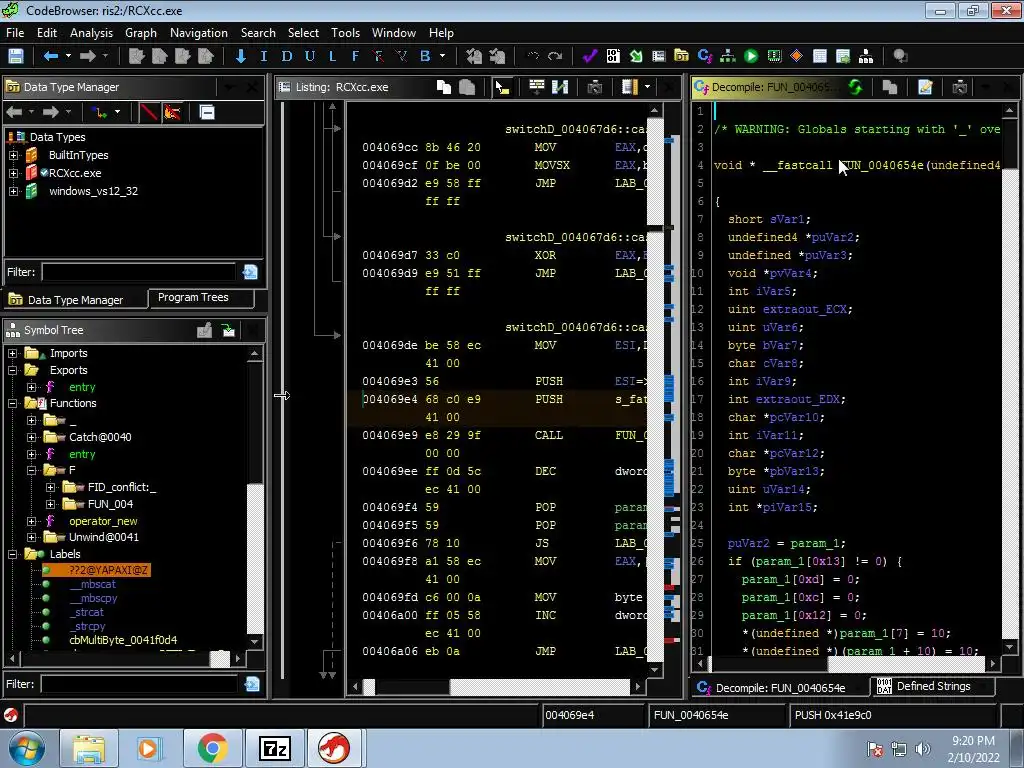Open the Data Type Manager toolbar icon
The width and height of the screenshot is (1024, 768).
coord(681,56)
